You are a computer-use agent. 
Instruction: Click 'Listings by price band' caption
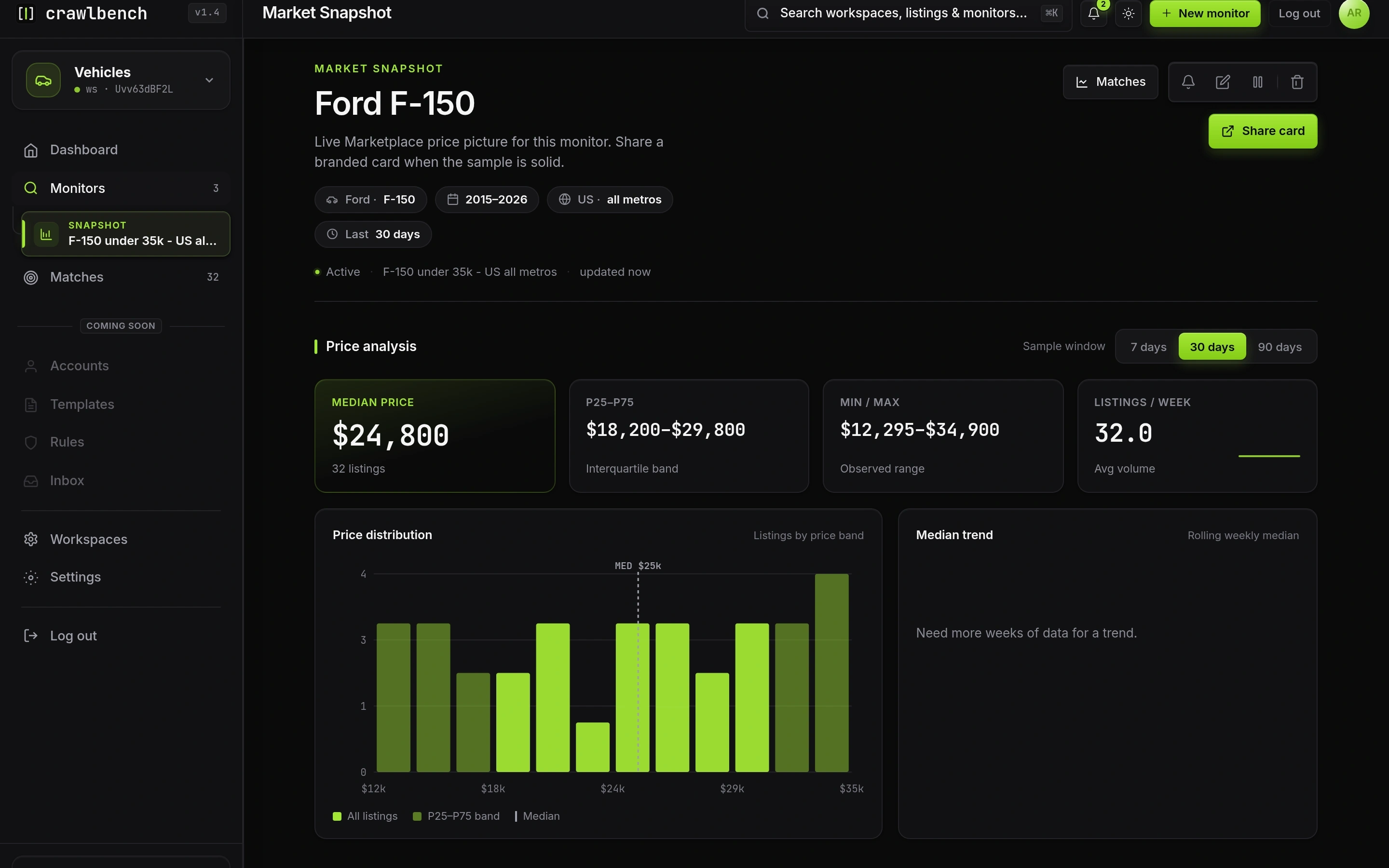[x=808, y=536]
